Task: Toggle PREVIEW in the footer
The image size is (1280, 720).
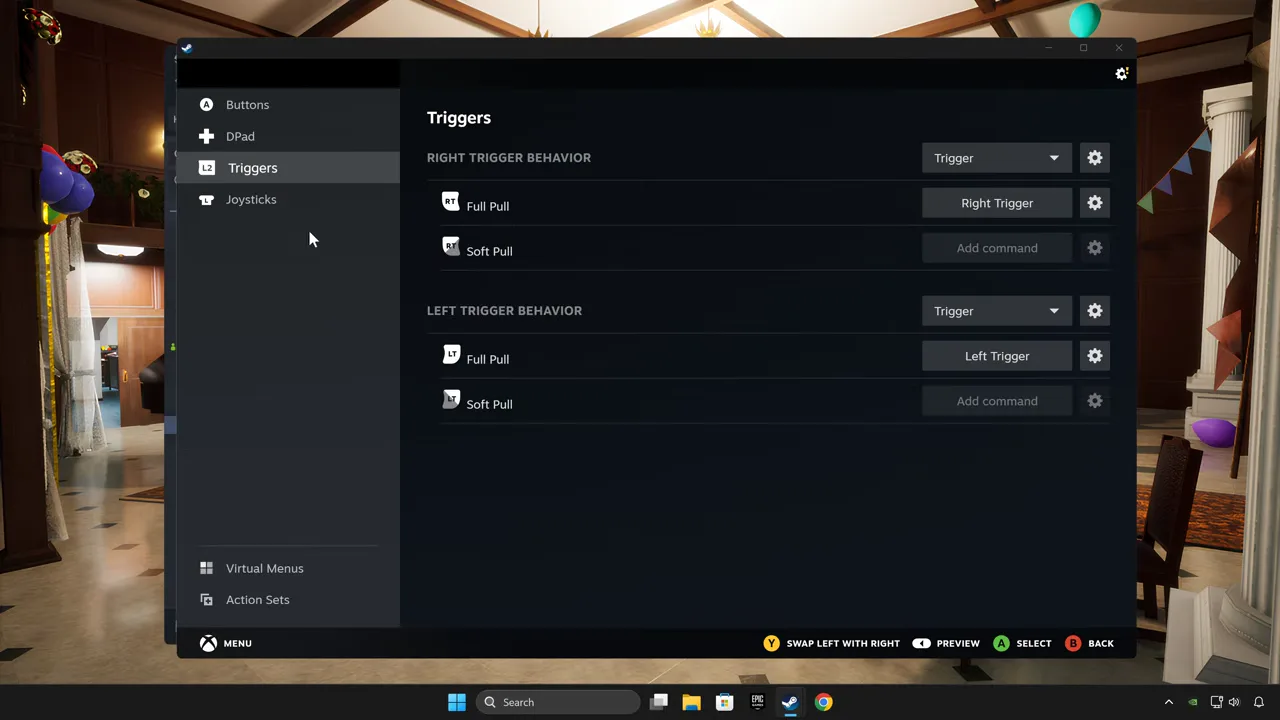Action: 946,643
